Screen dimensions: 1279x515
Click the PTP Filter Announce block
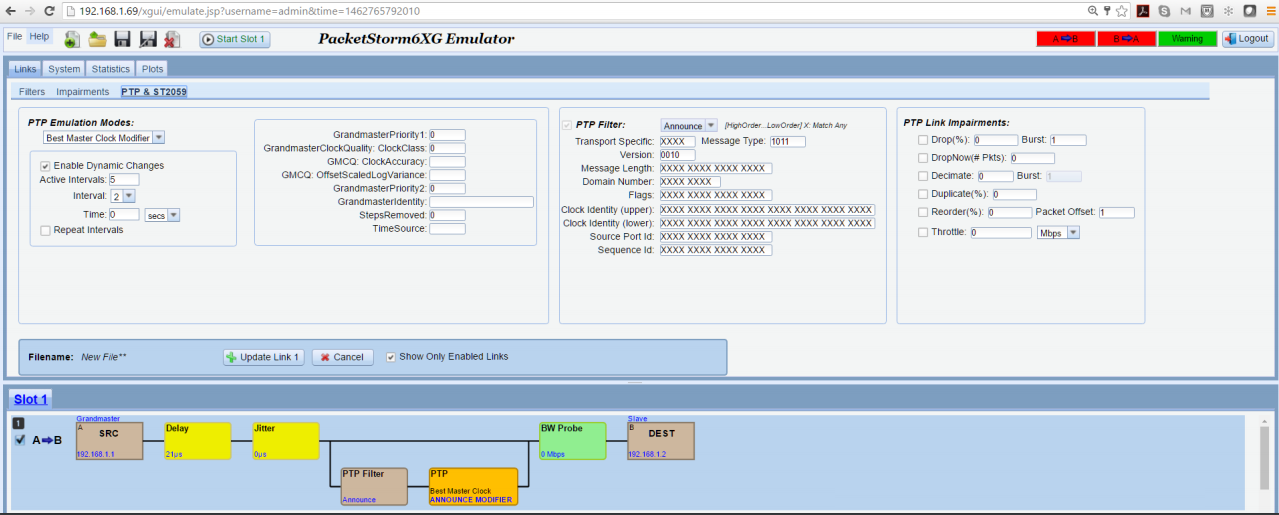(374, 486)
